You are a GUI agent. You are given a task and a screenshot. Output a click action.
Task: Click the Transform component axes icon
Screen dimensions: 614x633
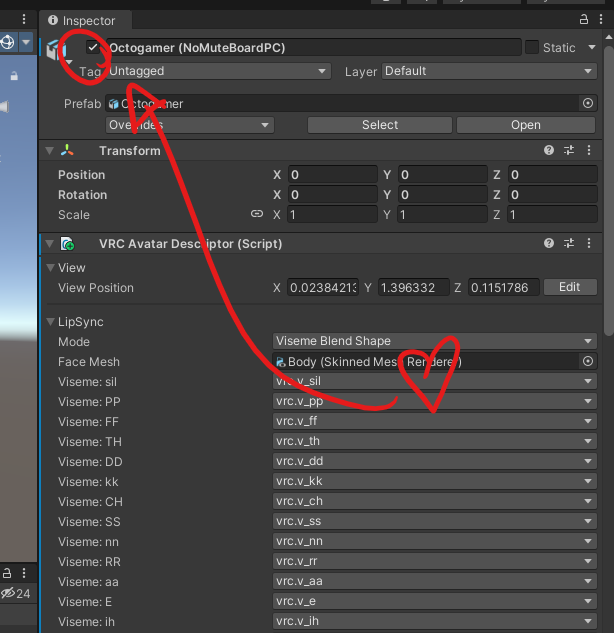coord(67,151)
